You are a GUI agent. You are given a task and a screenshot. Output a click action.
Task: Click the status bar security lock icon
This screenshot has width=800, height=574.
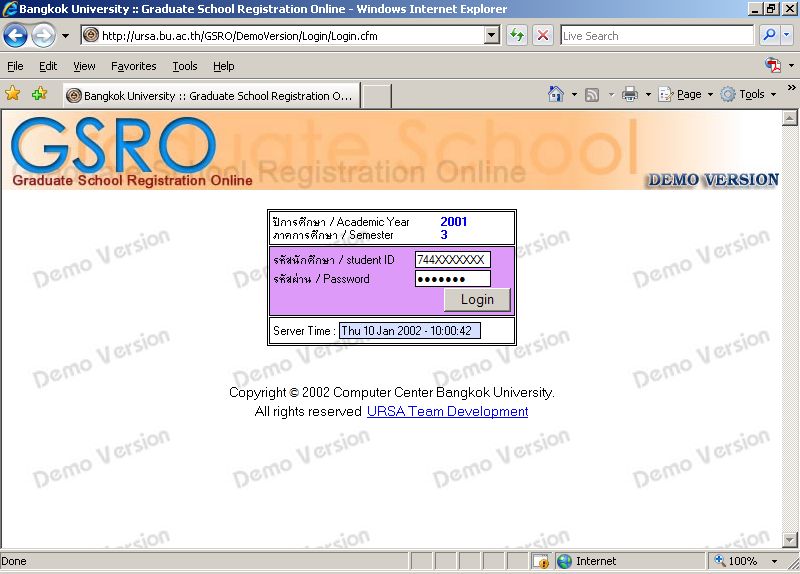[x=540, y=561]
